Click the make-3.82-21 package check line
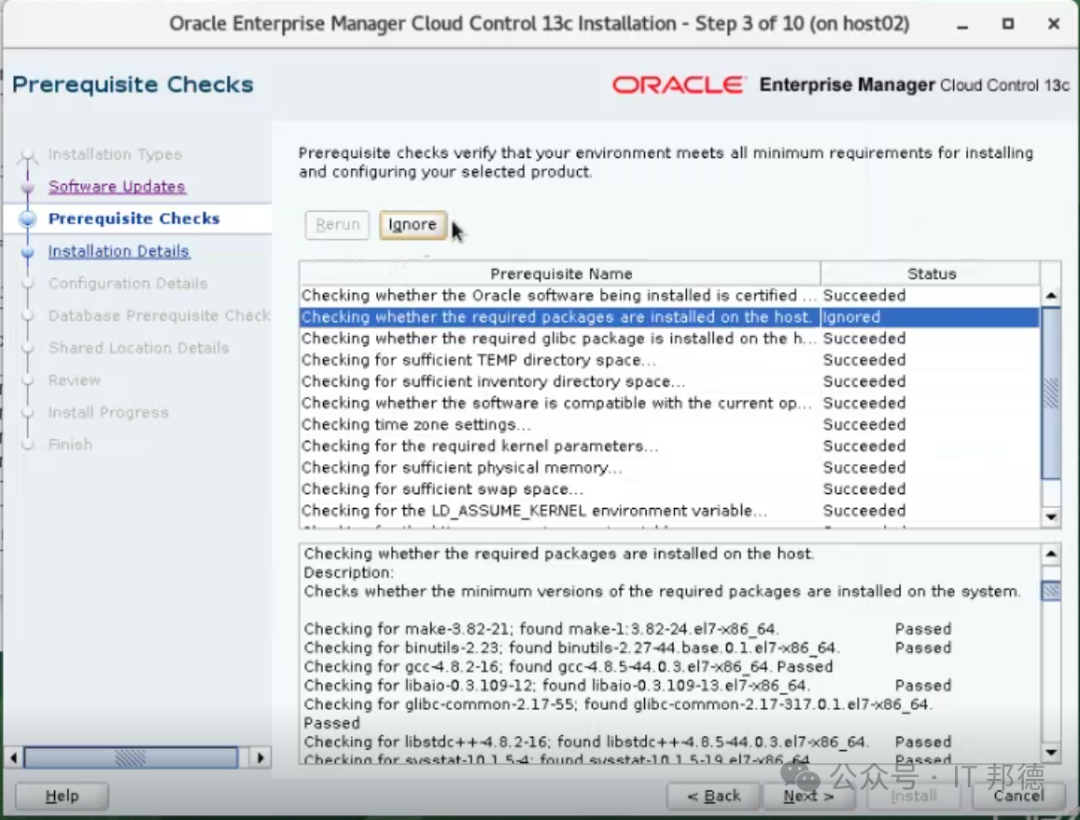The image size is (1080, 820). pyautogui.click(x=627, y=629)
